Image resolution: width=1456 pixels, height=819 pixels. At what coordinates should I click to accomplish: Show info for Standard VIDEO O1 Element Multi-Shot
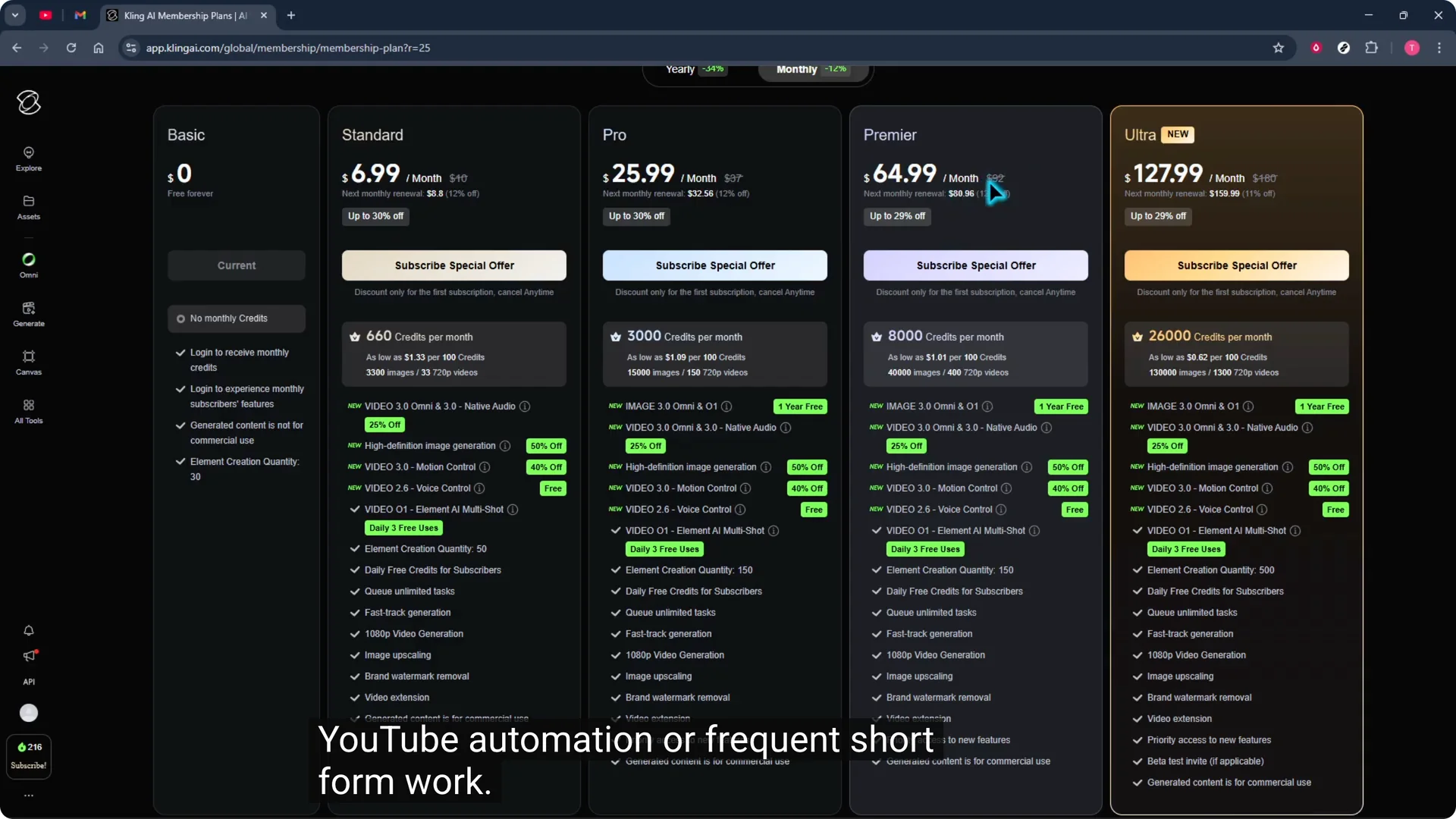click(513, 510)
